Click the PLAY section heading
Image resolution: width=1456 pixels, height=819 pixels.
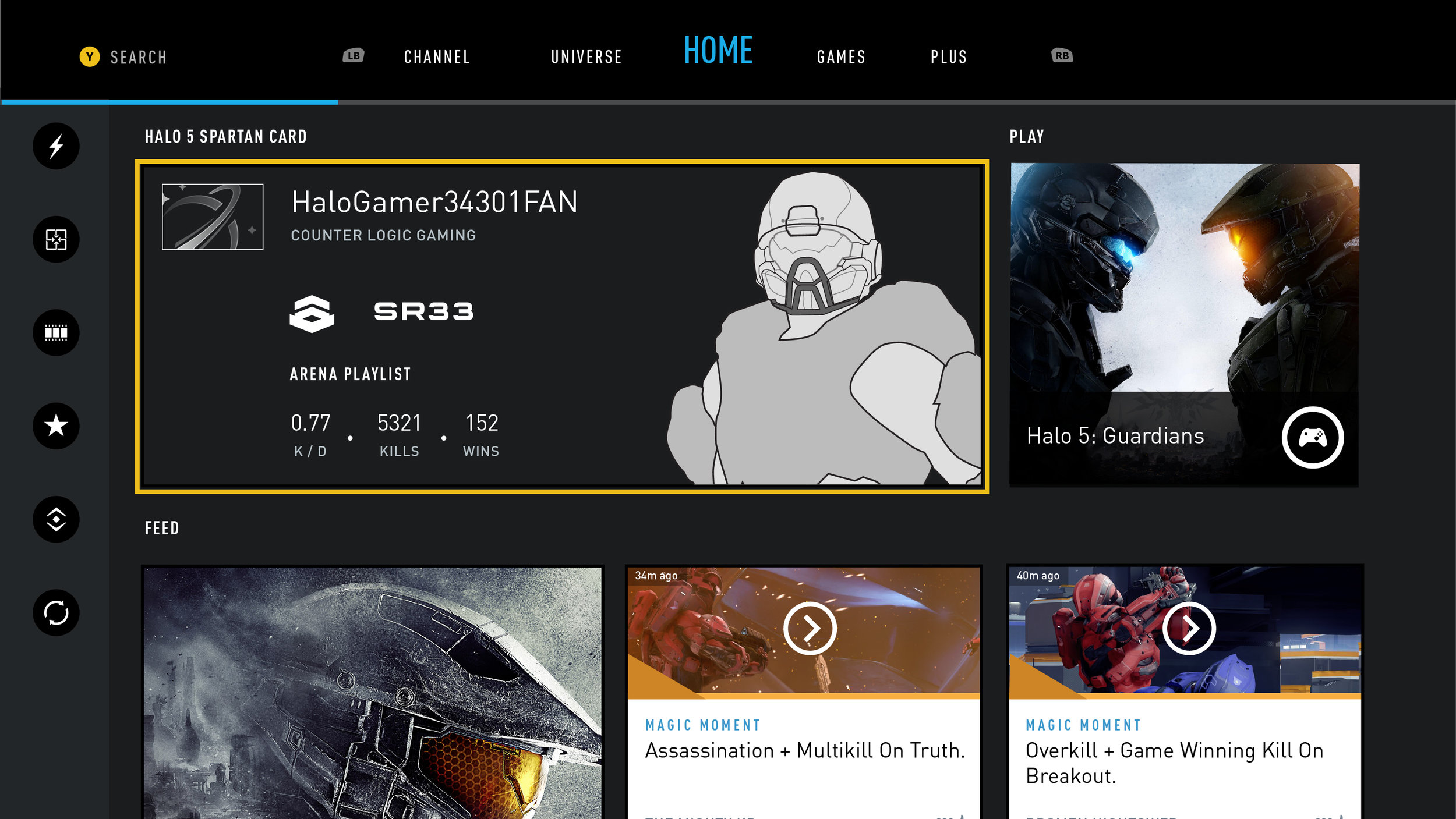click(1027, 137)
